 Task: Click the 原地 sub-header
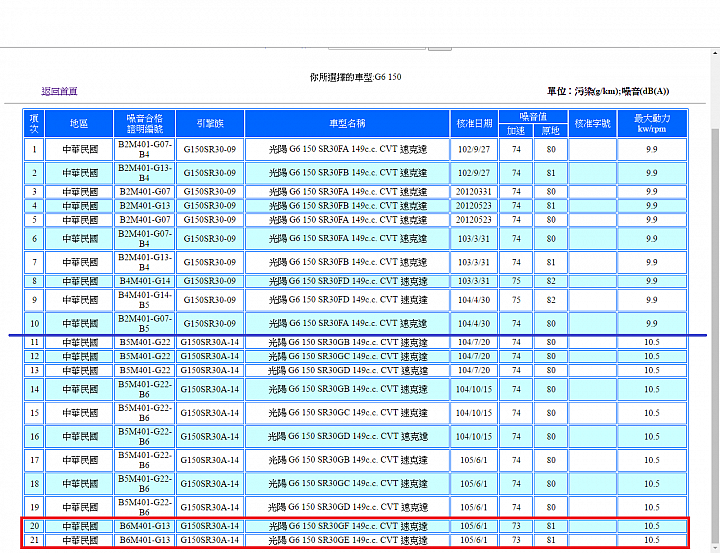tap(551, 130)
